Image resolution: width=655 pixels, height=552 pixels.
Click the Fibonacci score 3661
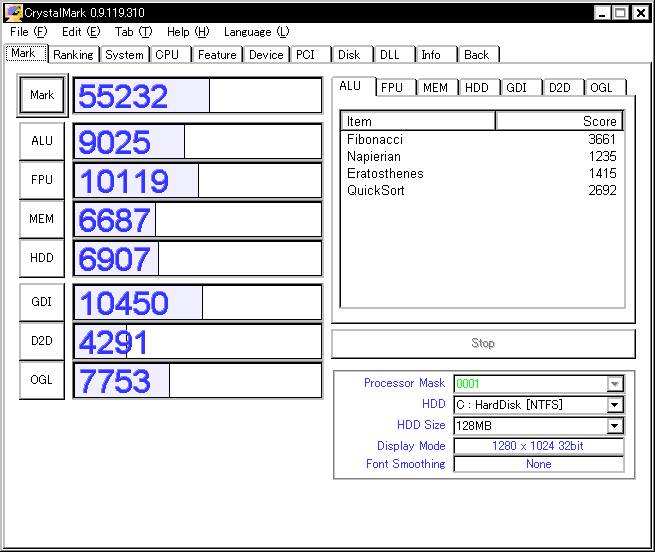click(x=602, y=139)
